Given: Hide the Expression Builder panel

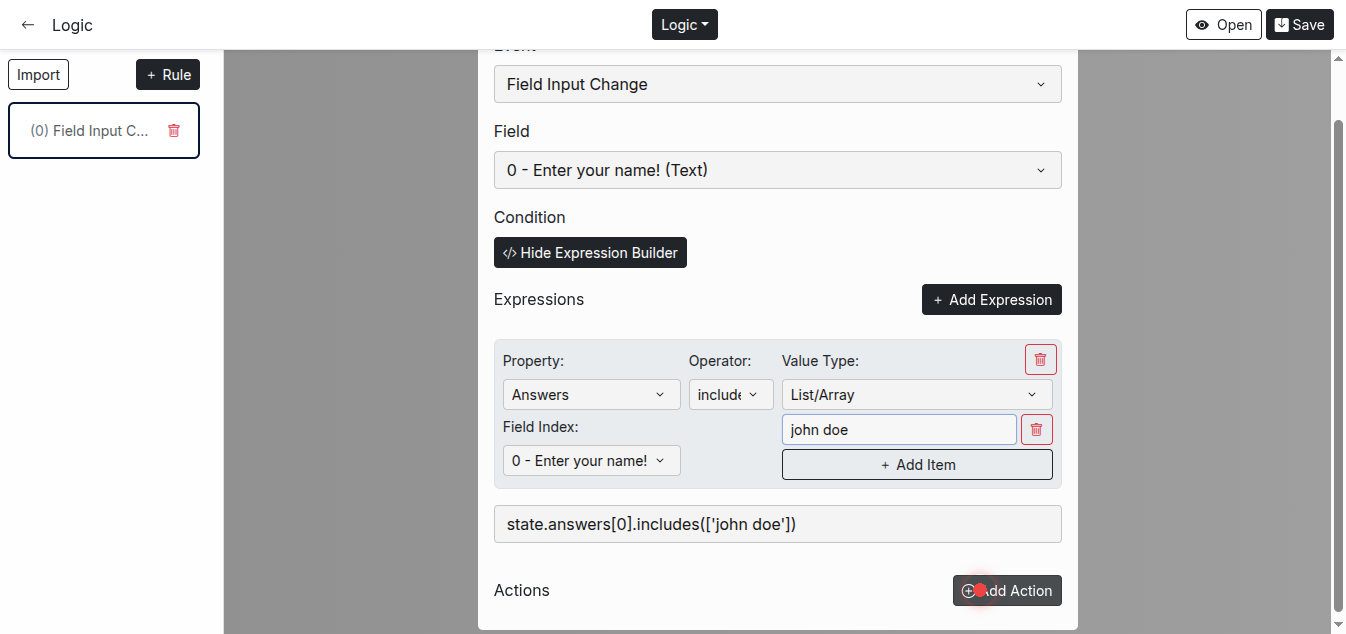Looking at the screenshot, I should point(590,253).
